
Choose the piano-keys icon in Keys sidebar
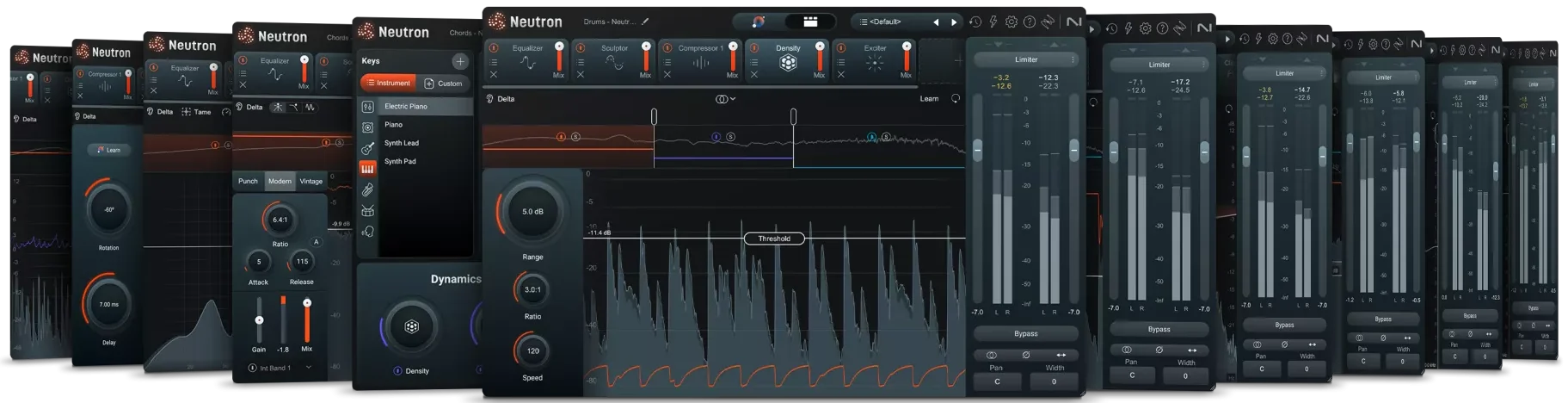point(367,170)
